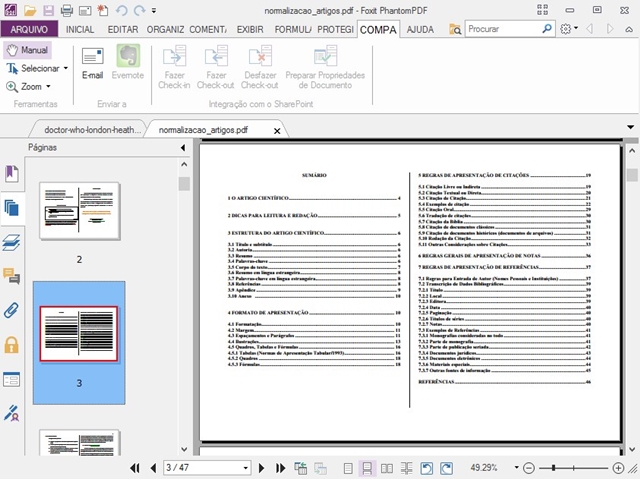Select the partially visible page 4 thumbnail
Screen dimensions: 640x479
pos(80,442)
